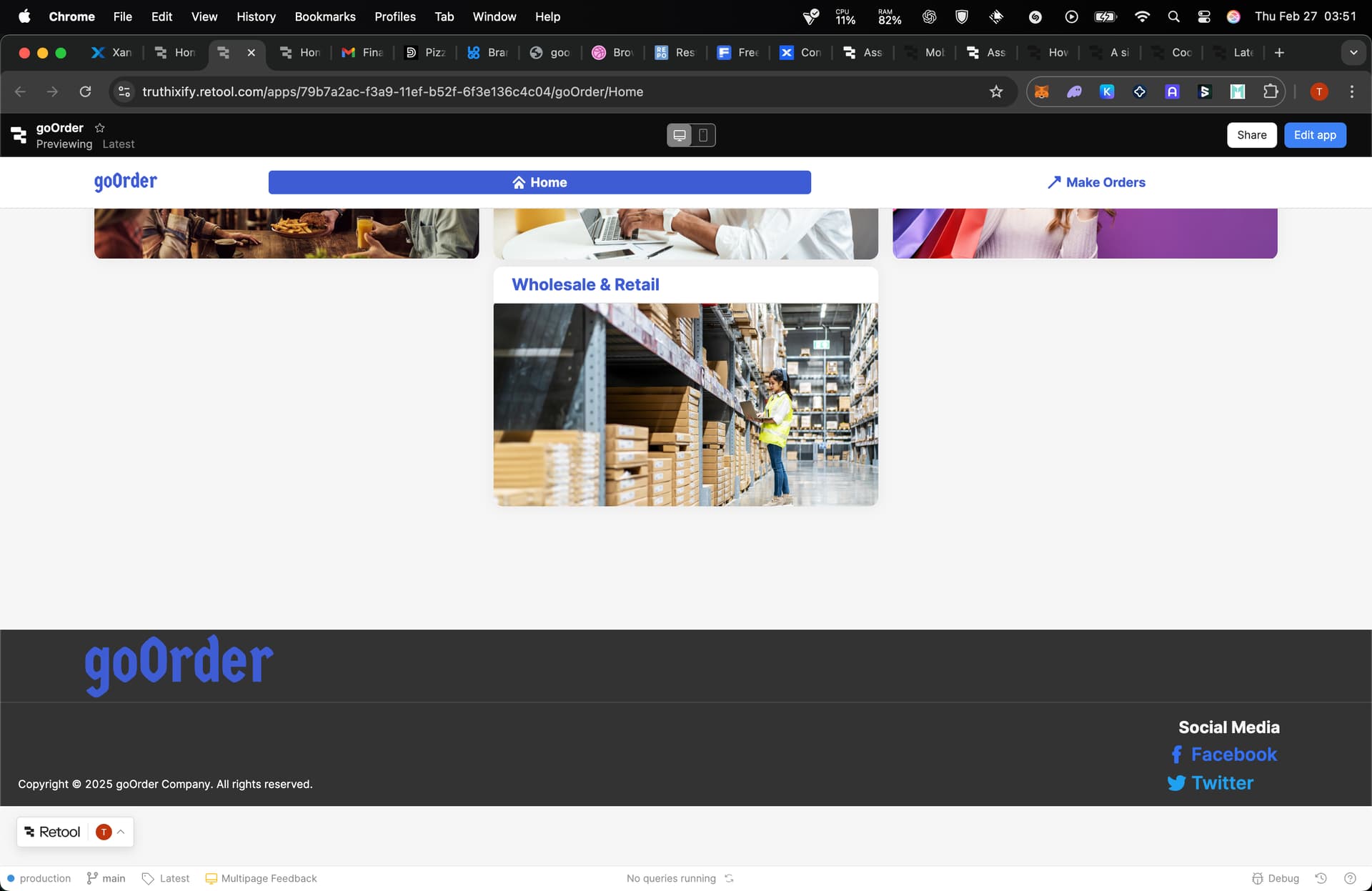Open the Twitter social link
Screen dimensions: 1372x891
coord(1210,783)
